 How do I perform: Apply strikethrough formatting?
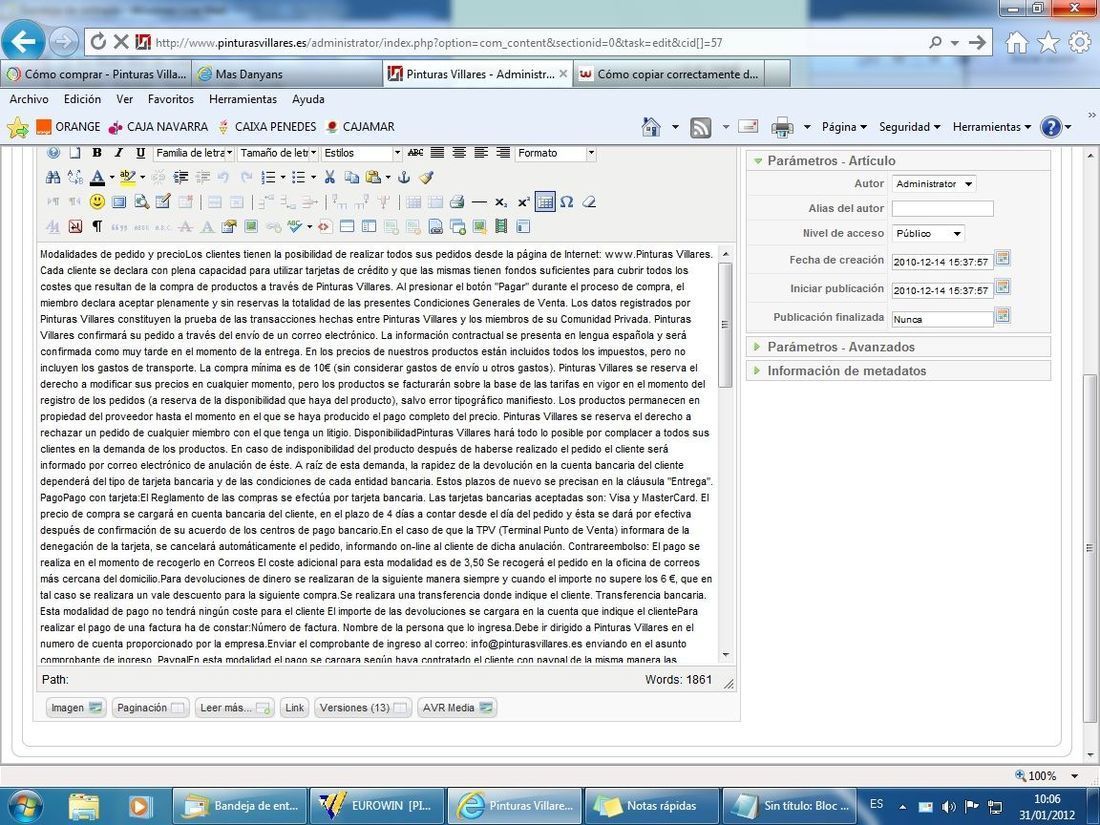pyautogui.click(x=415, y=153)
